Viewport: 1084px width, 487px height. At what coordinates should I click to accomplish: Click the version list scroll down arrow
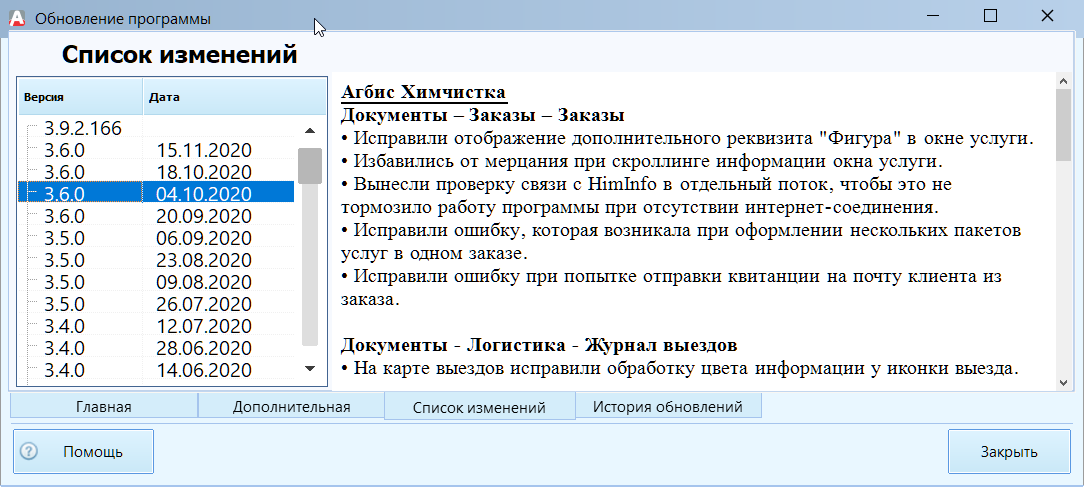click(x=310, y=368)
